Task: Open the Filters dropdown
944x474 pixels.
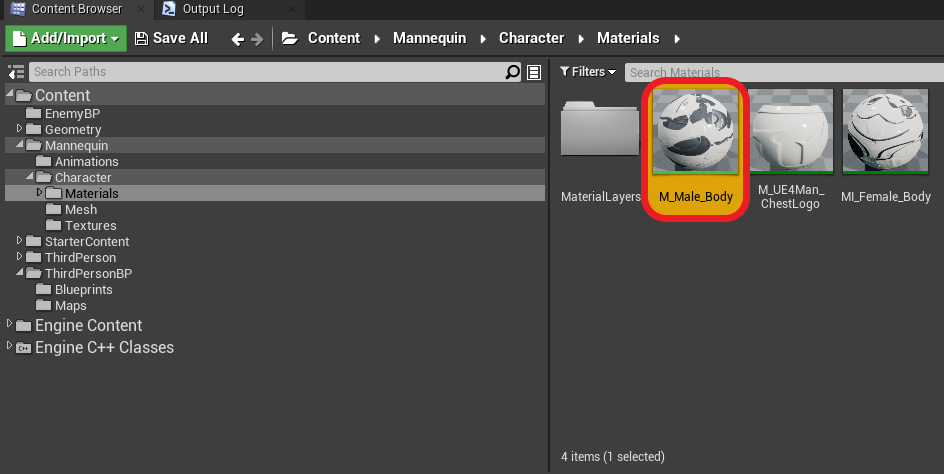Action: [x=588, y=72]
